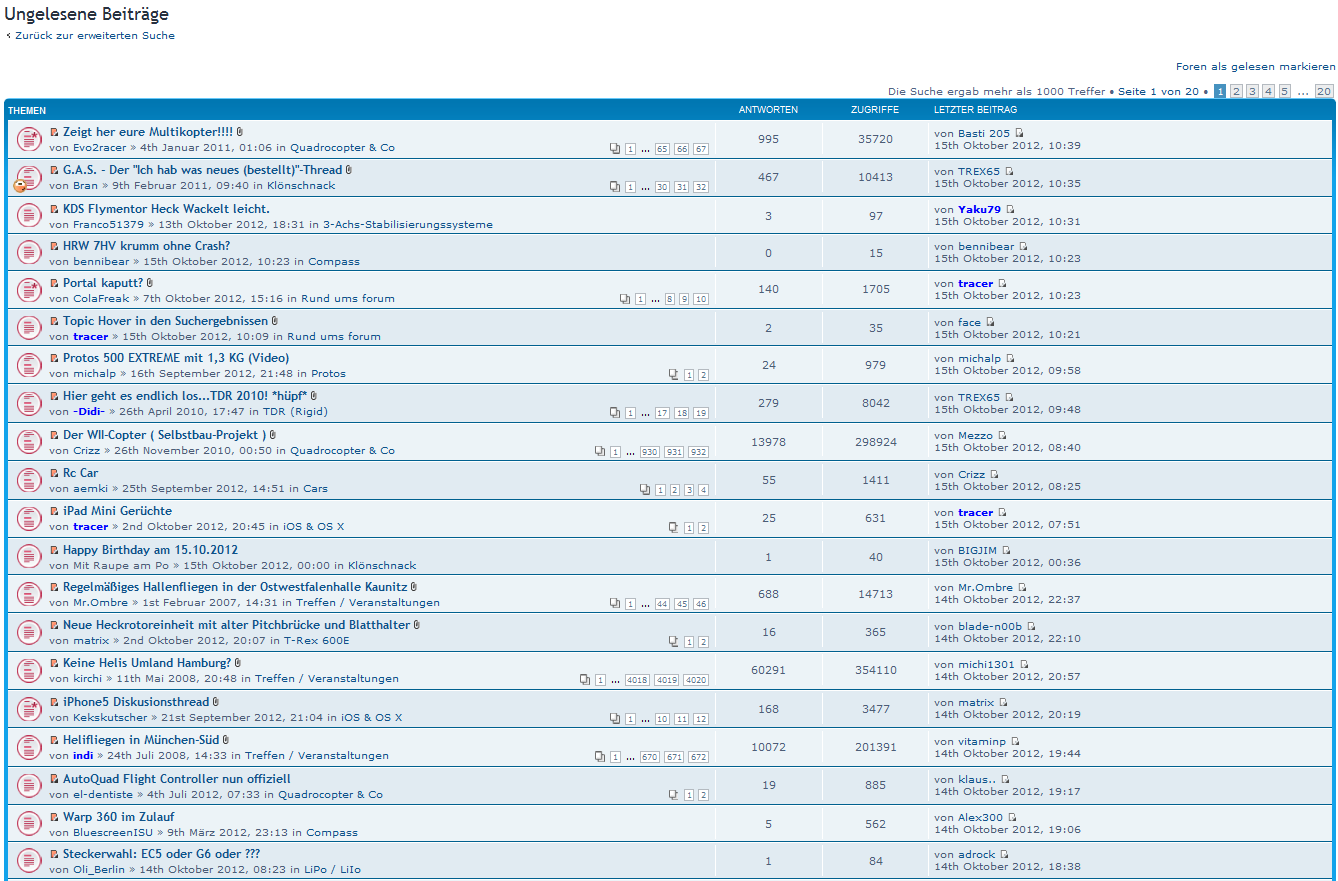Mark forums as read link

[x=1255, y=66]
